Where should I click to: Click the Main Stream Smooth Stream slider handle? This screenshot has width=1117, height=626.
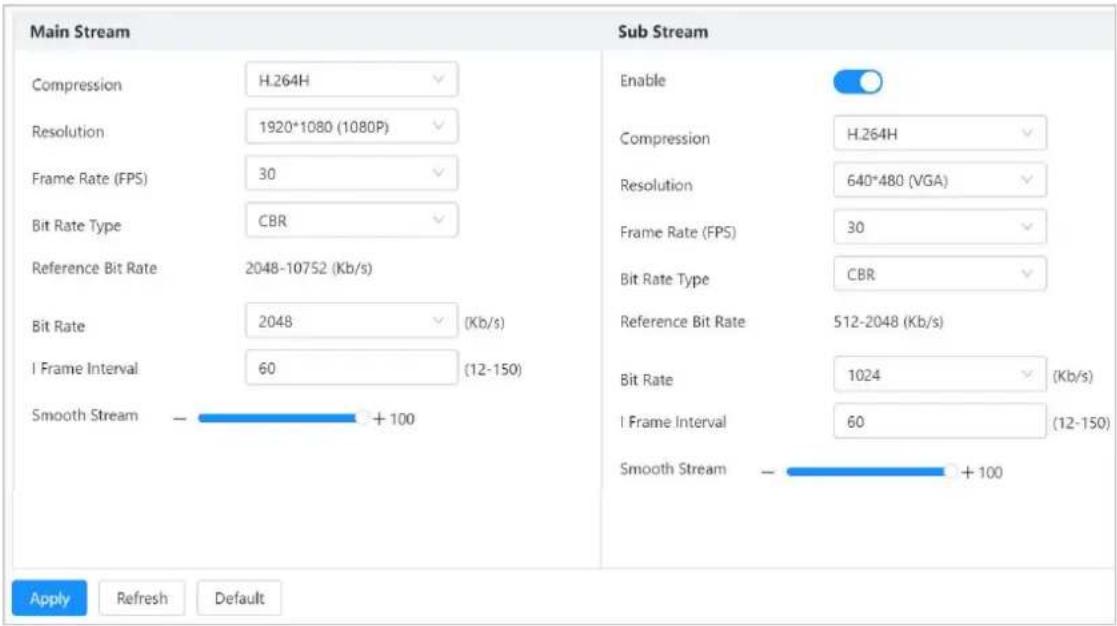coord(363,418)
